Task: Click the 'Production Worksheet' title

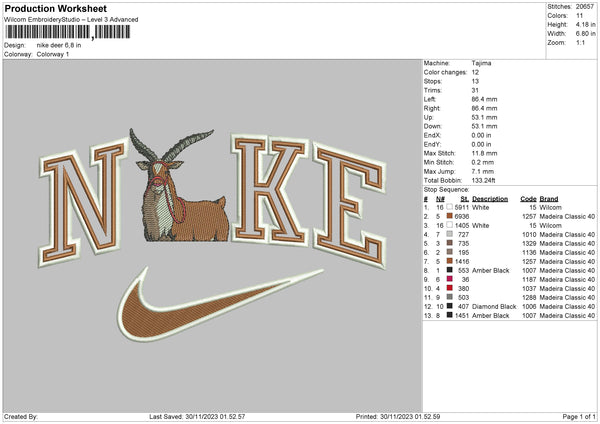Action: (x=56, y=8)
